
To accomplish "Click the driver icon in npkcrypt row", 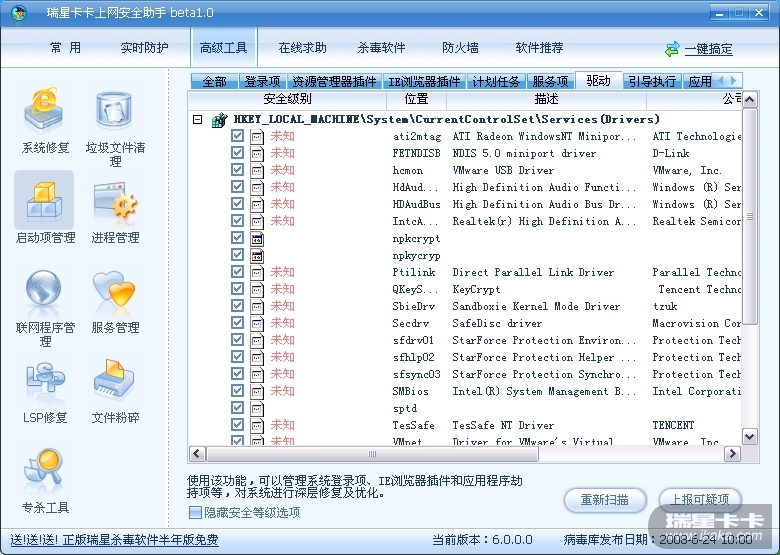I will [x=257, y=239].
